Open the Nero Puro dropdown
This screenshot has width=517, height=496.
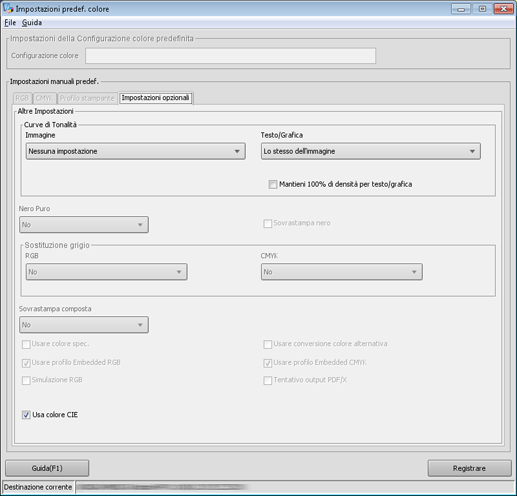84,225
